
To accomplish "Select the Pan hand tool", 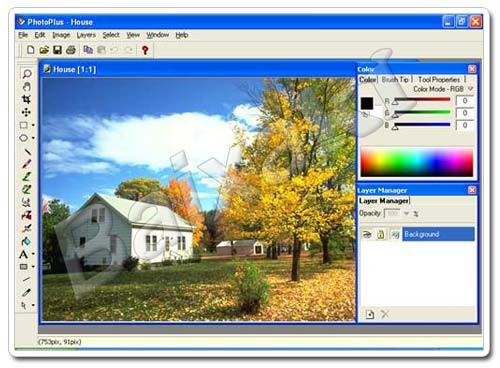I will pyautogui.click(x=26, y=87).
